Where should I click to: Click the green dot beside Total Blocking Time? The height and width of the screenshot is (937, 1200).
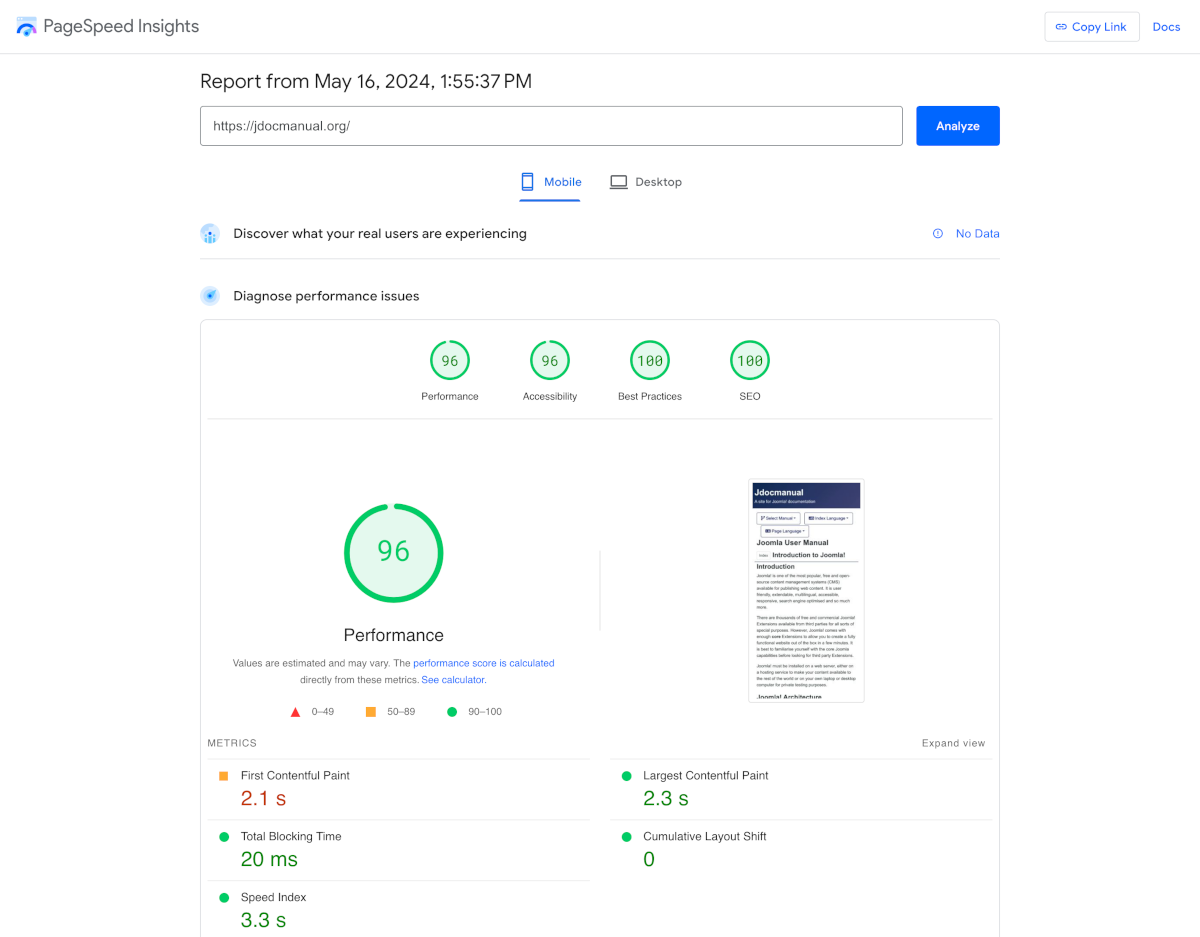(222, 836)
